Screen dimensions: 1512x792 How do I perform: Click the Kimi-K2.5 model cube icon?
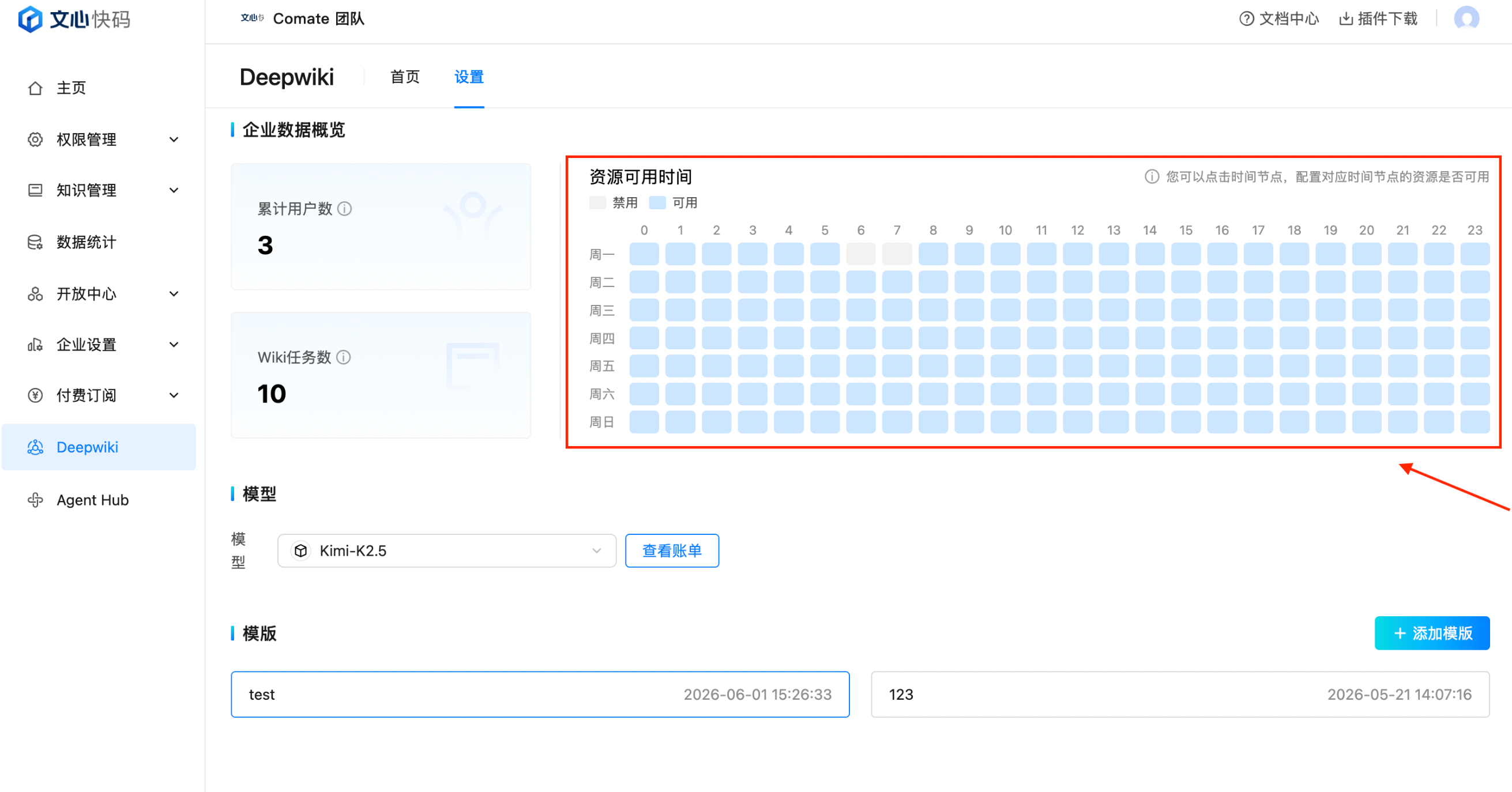[x=300, y=551]
